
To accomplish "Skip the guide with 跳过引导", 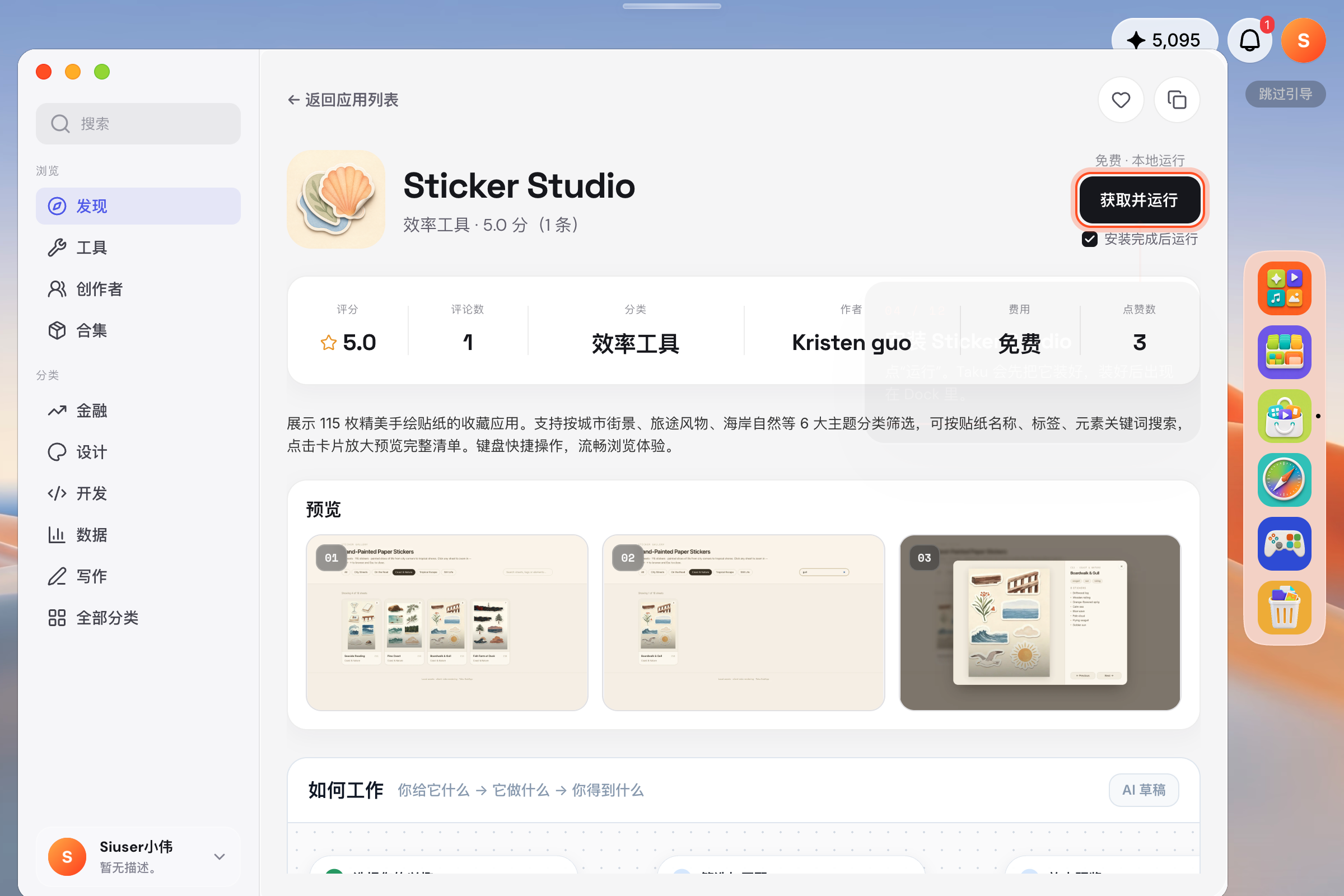I will (1285, 94).
